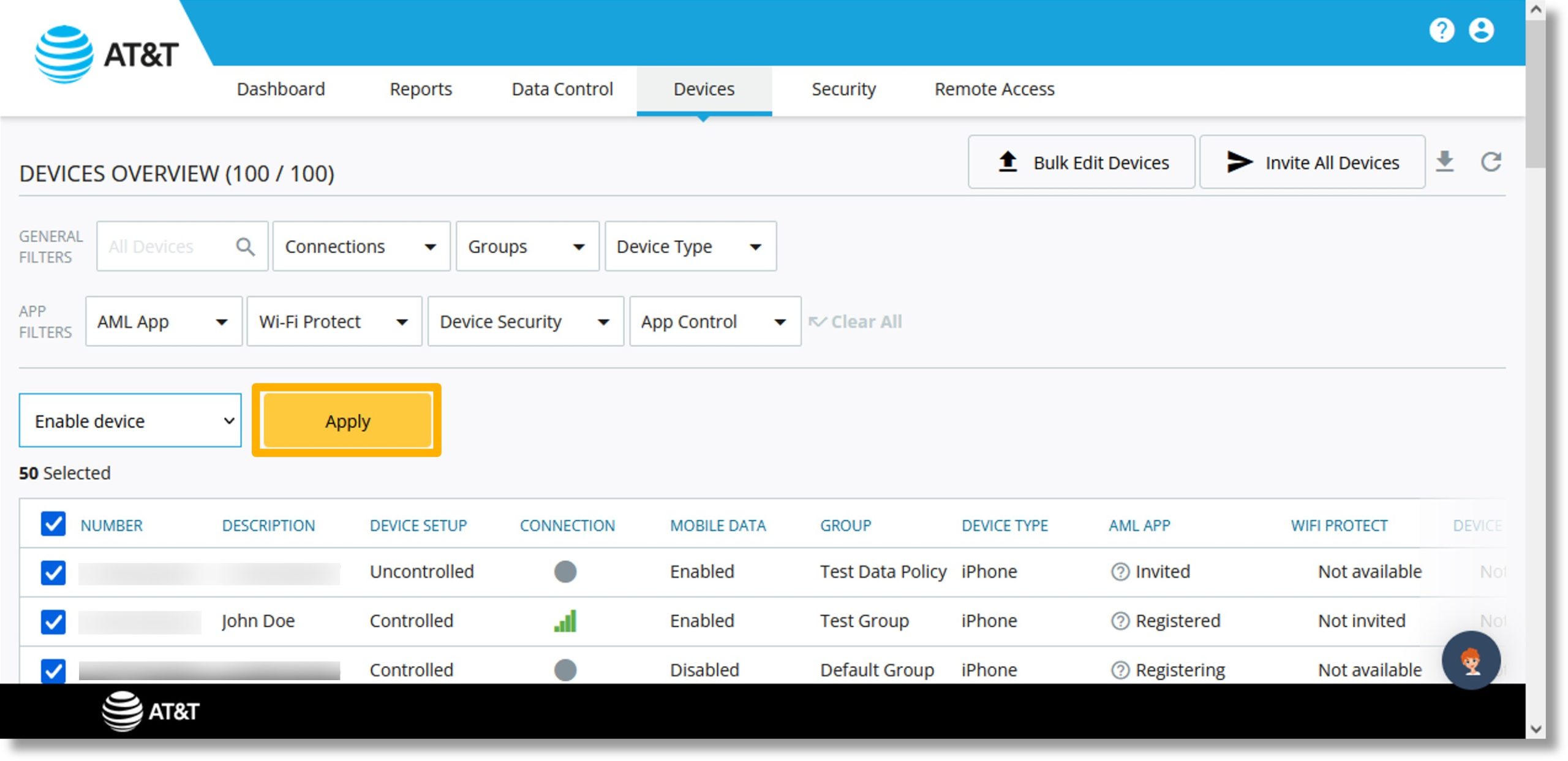Uncheck the Uncontrolled device row checkbox
The image size is (1568, 761).
coord(53,573)
